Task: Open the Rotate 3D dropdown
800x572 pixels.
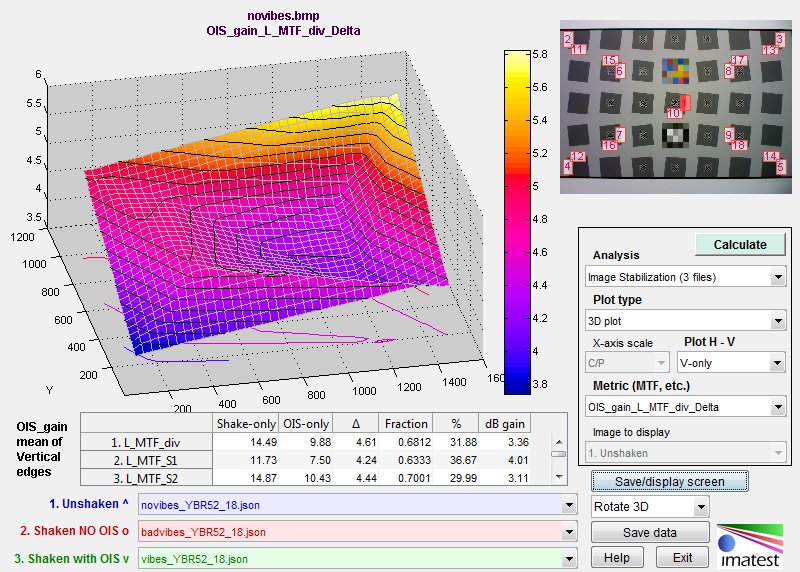Action: coord(649,507)
